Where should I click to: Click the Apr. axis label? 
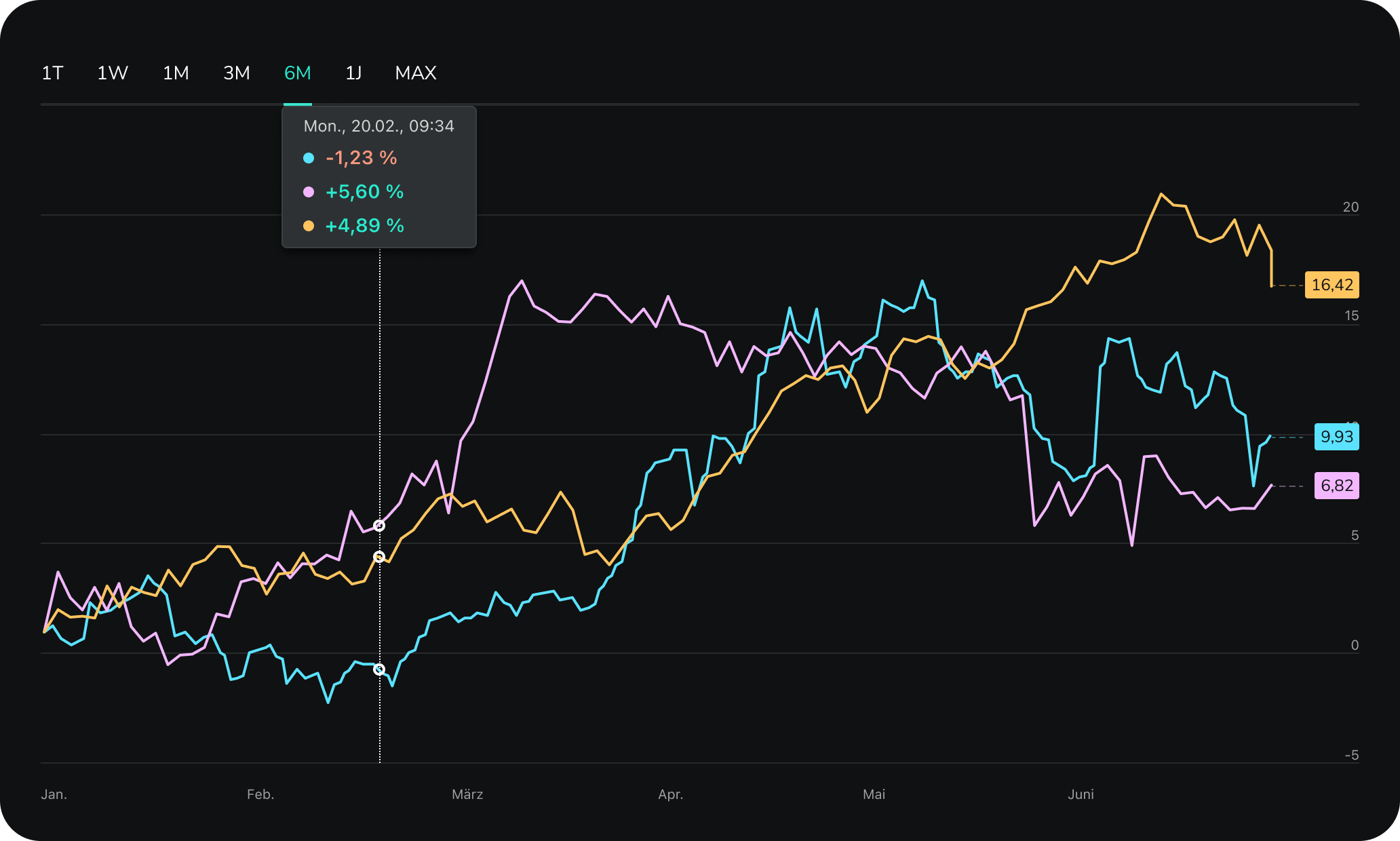671,794
